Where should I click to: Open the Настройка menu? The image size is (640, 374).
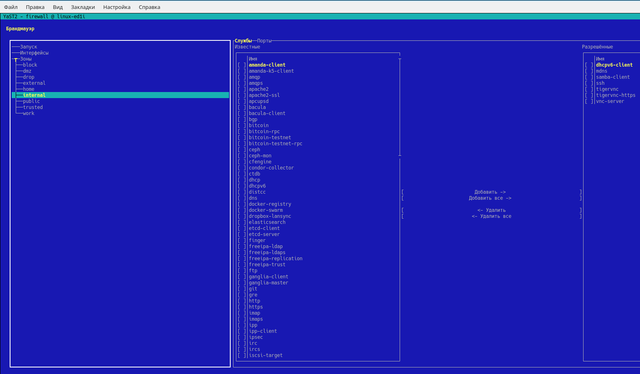click(117, 7)
